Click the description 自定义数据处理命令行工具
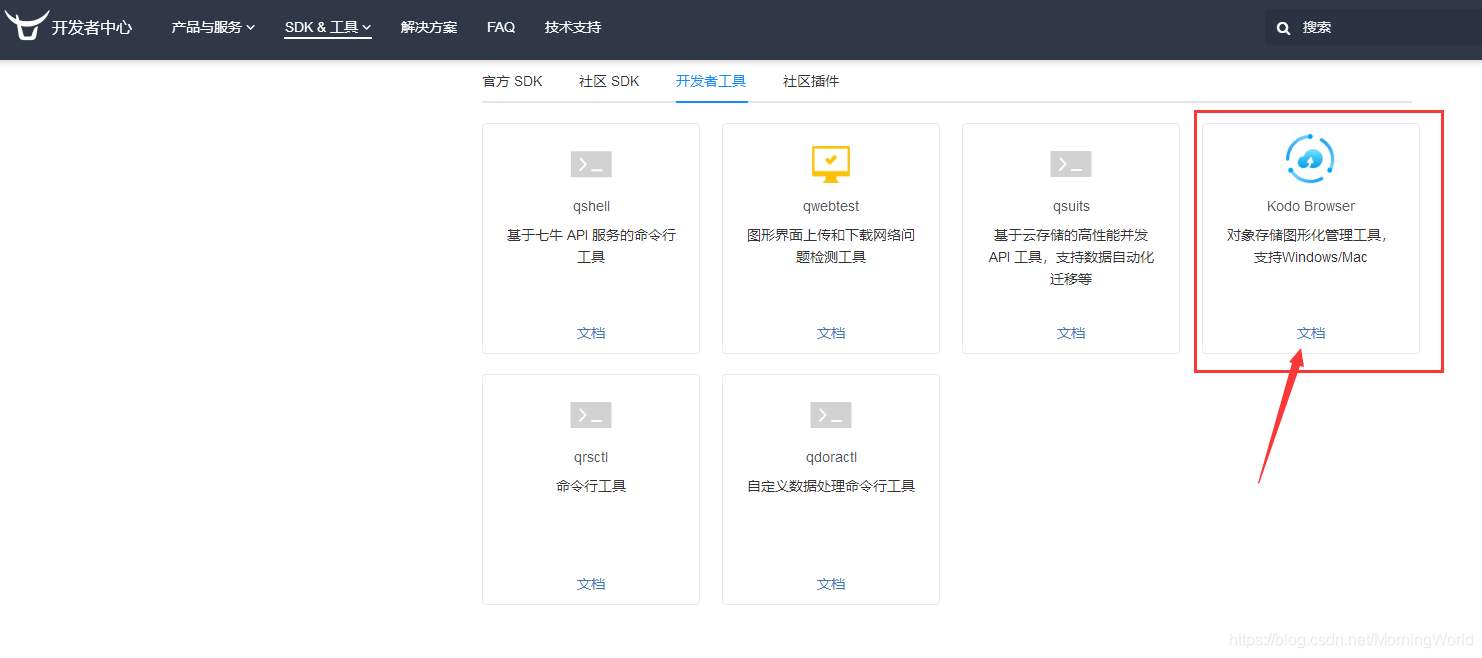 tap(831, 486)
